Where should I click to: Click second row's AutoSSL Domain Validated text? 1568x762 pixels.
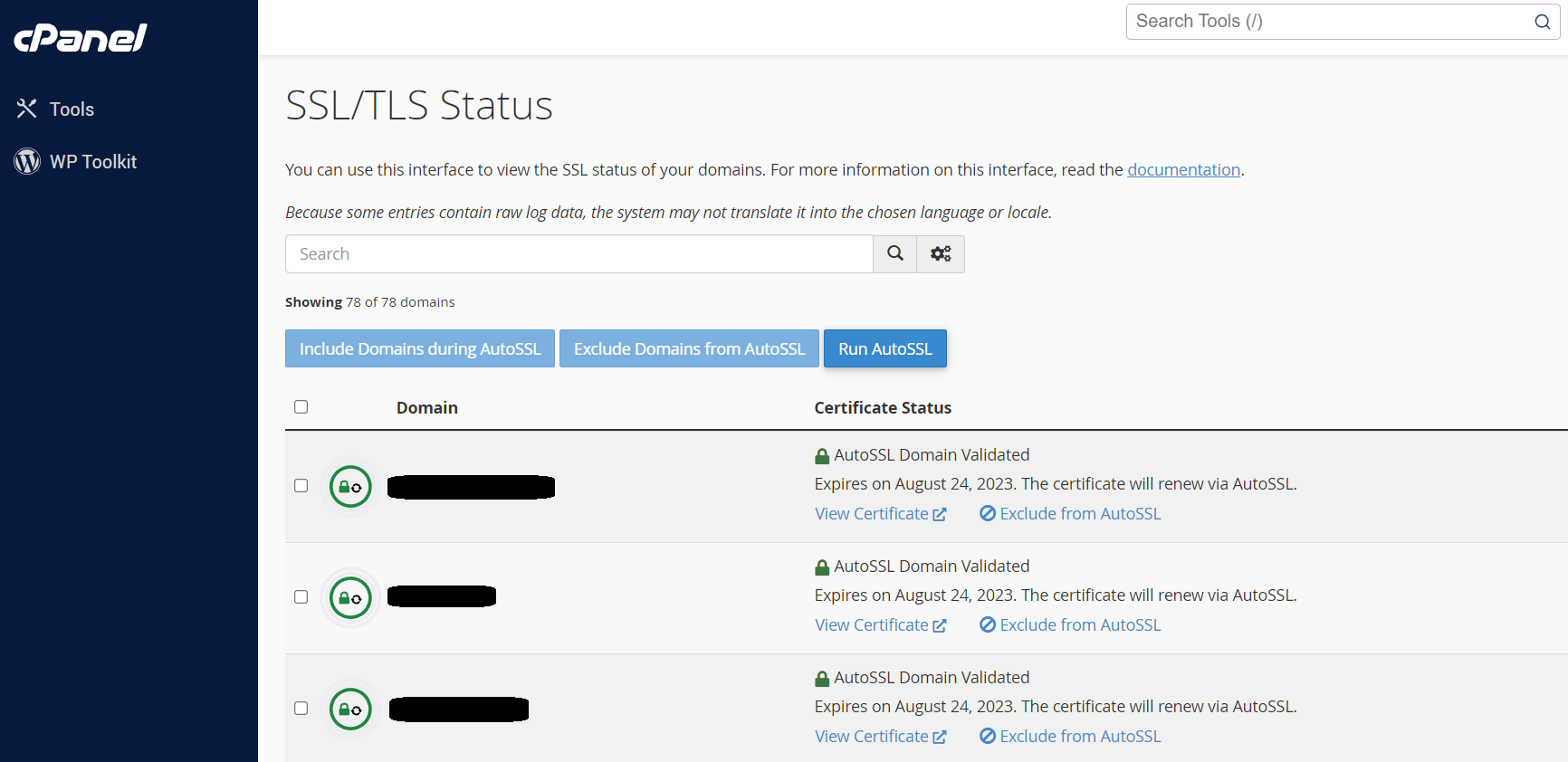(932, 567)
